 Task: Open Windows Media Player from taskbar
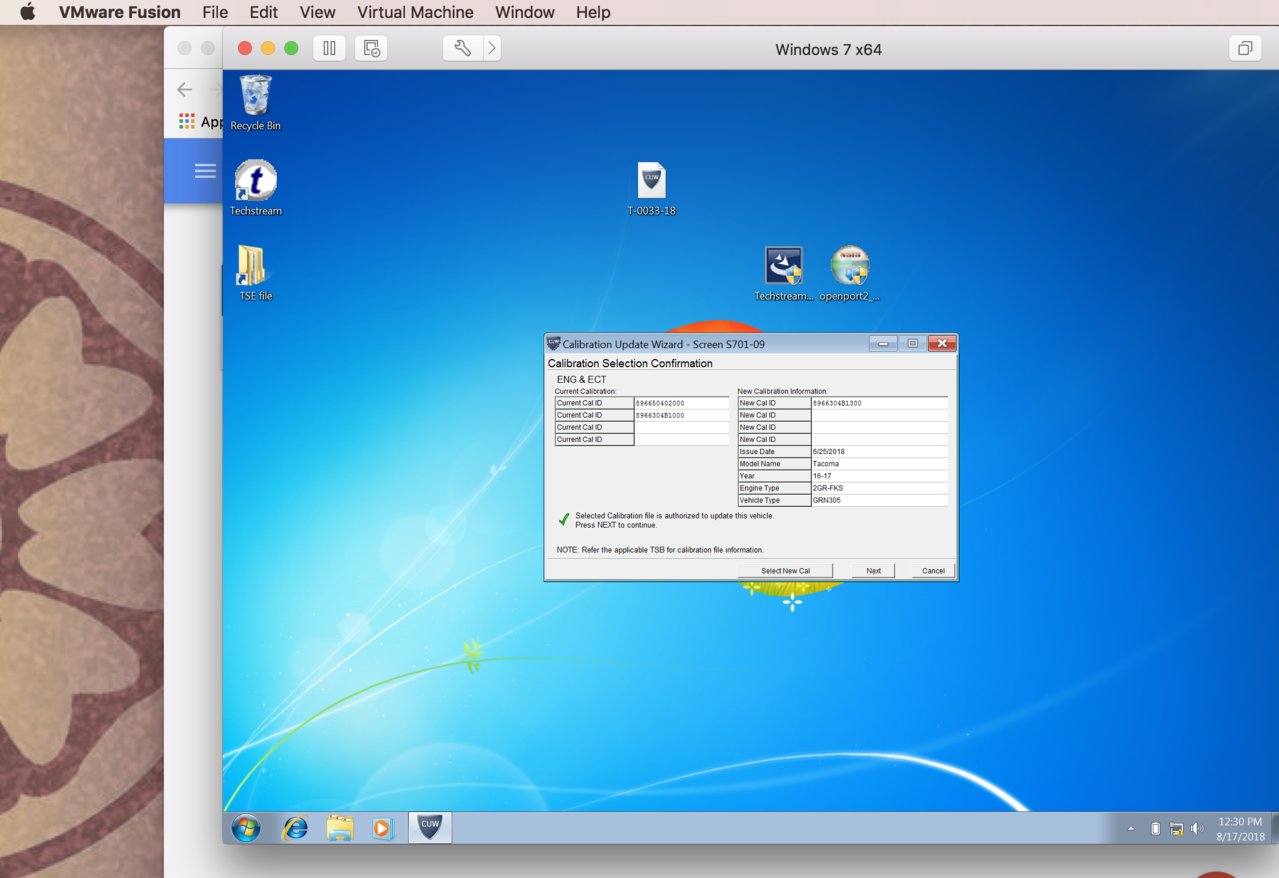[382, 828]
